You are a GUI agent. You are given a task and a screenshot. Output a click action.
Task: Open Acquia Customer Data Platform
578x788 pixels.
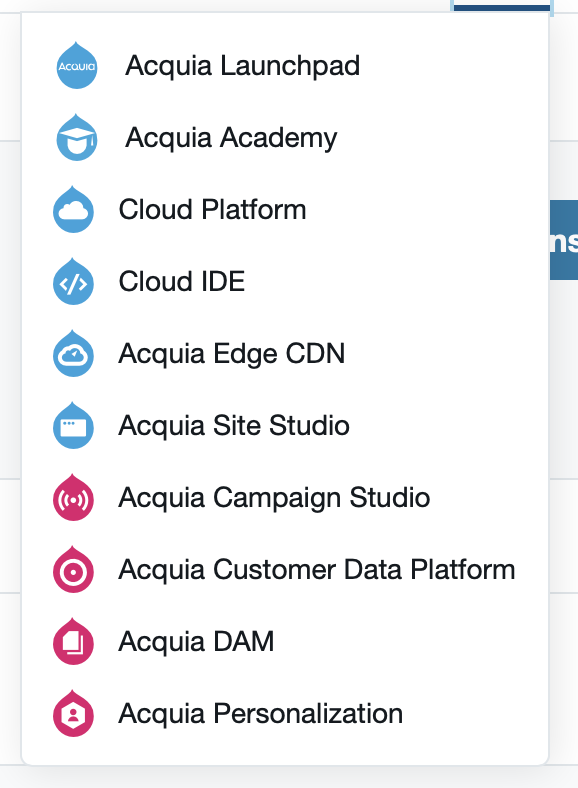pos(317,570)
